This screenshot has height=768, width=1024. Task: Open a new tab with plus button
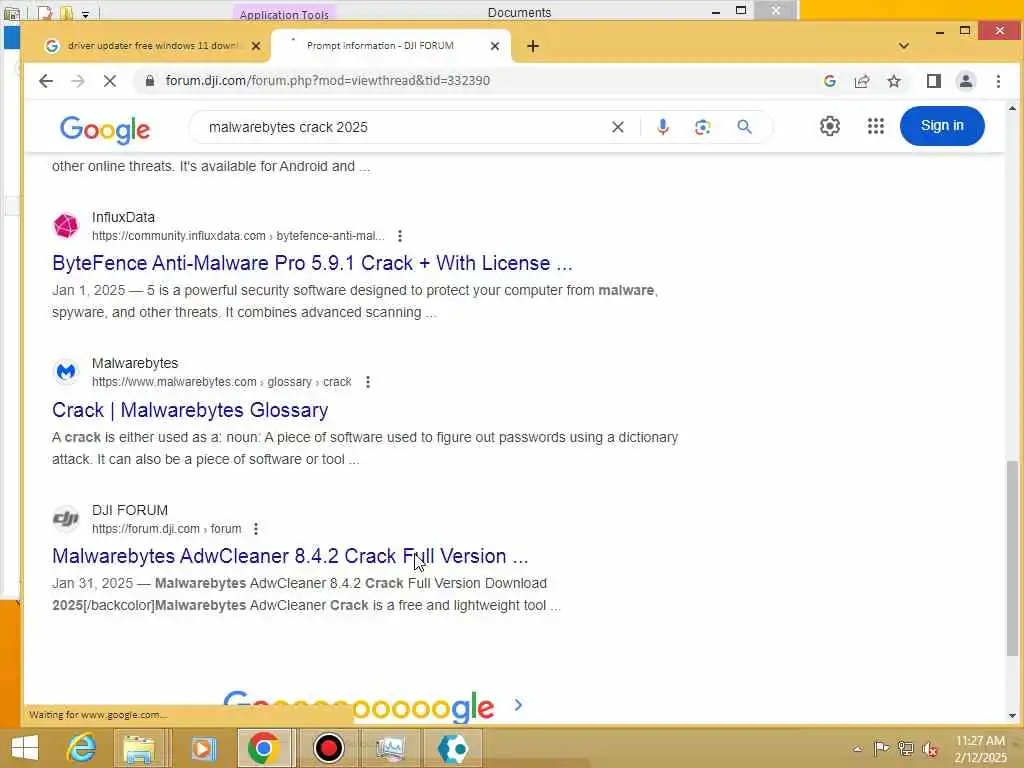point(533,46)
